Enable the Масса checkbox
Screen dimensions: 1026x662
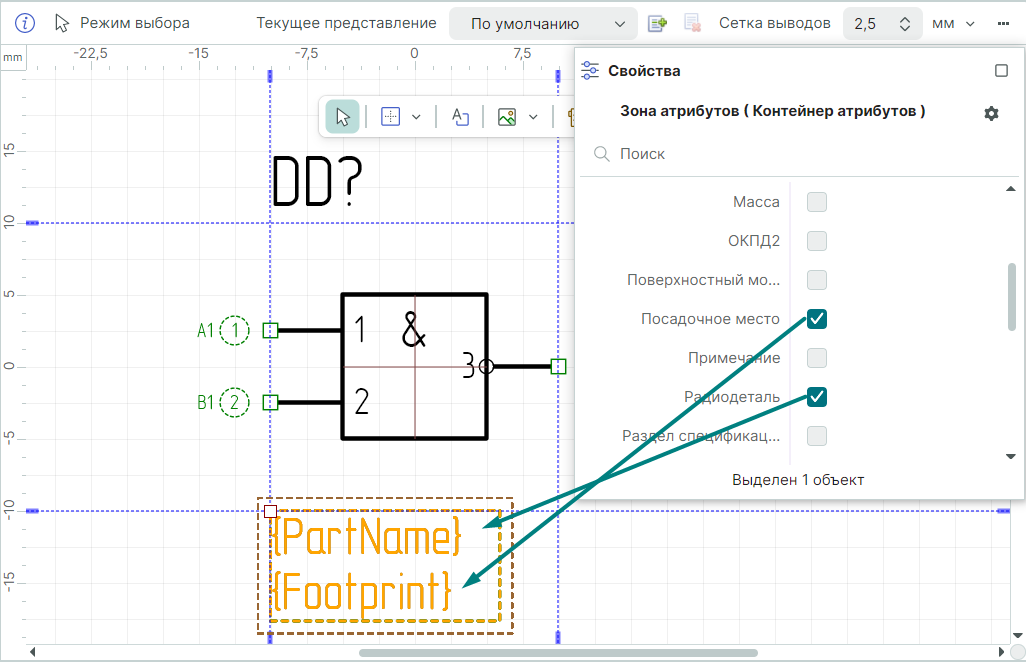[x=817, y=202]
